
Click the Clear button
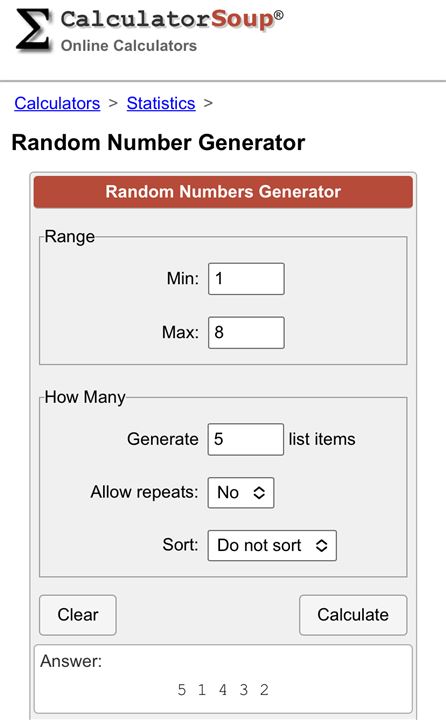click(x=78, y=615)
